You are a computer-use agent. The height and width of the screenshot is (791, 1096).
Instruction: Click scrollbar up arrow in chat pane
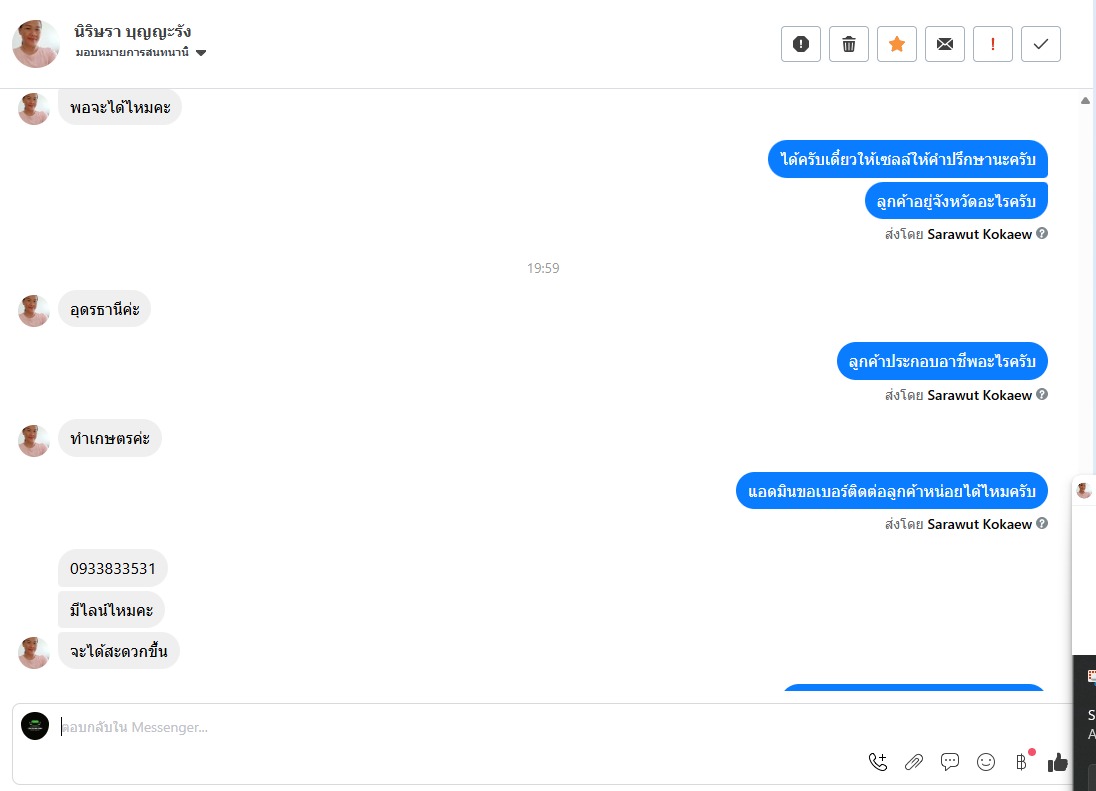1085,101
